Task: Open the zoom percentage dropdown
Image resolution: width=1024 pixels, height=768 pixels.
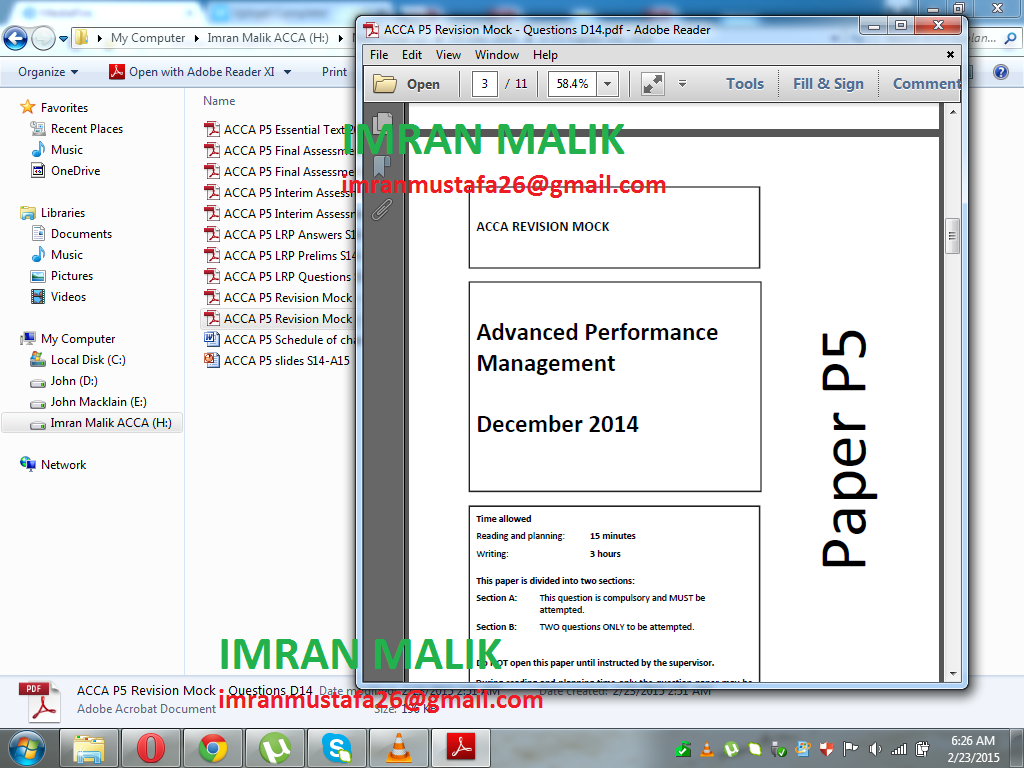Action: coord(608,84)
